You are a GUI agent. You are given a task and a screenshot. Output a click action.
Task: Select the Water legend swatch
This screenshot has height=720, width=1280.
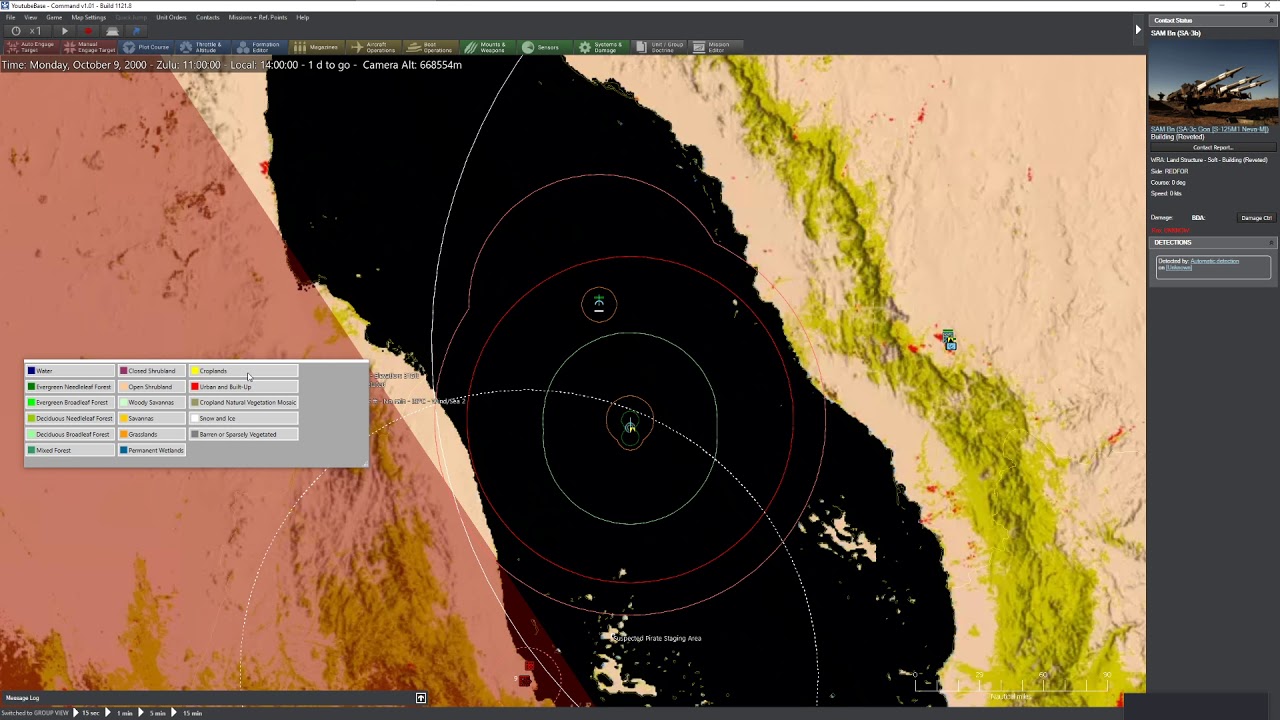point(31,371)
